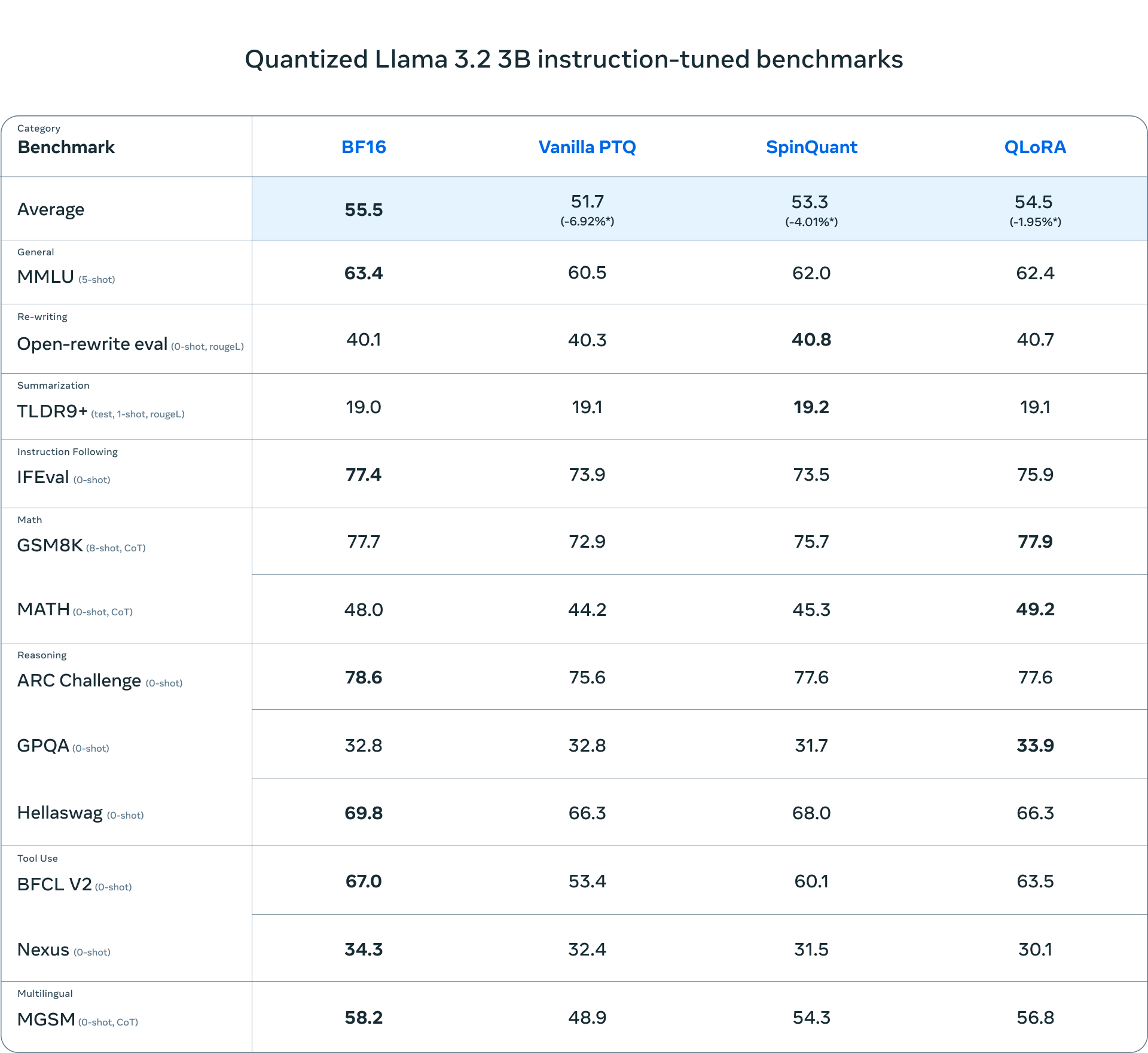Click the Benchmark header cell

[x=66, y=147]
